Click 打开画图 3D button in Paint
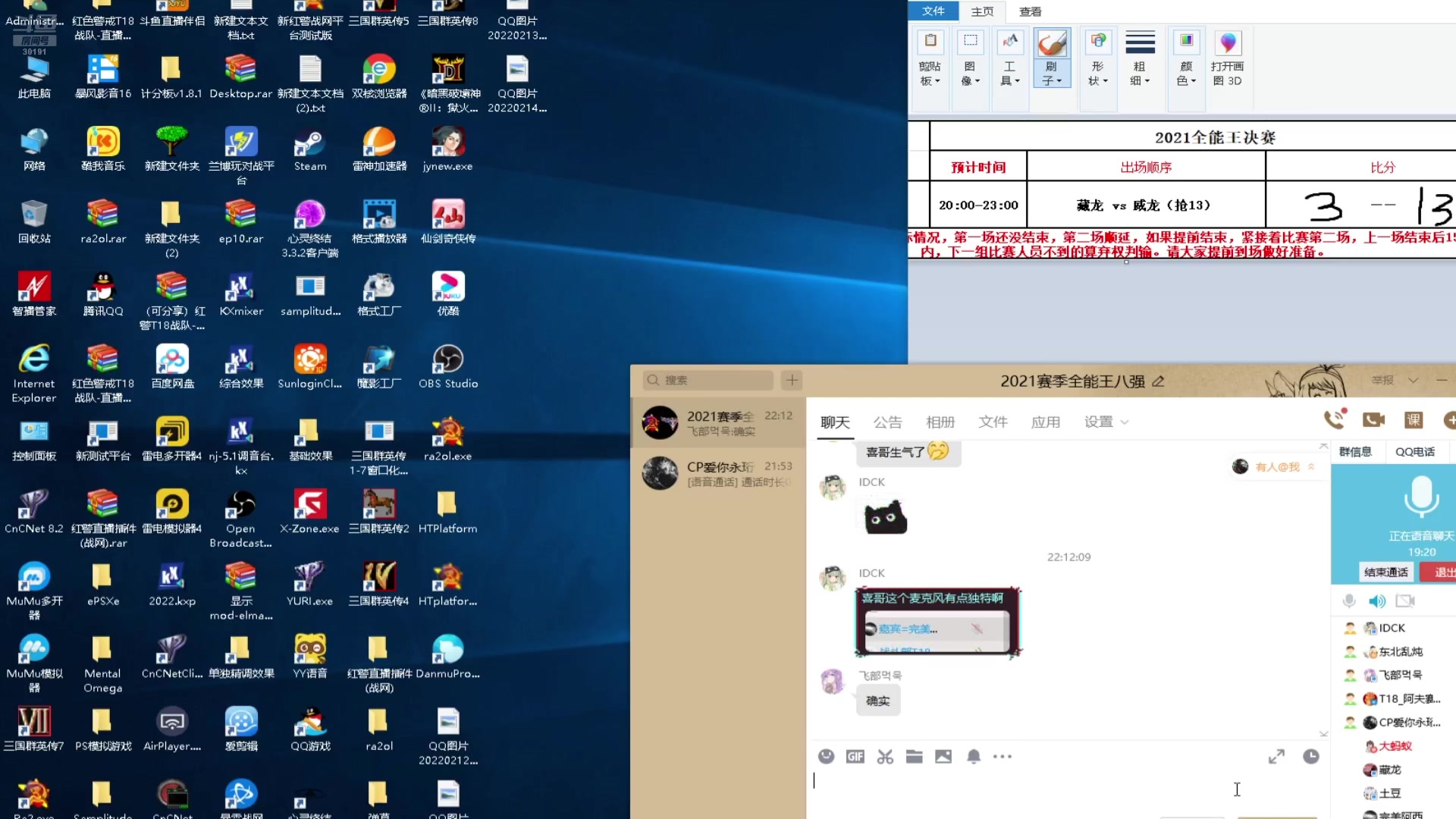 coord(1227,59)
